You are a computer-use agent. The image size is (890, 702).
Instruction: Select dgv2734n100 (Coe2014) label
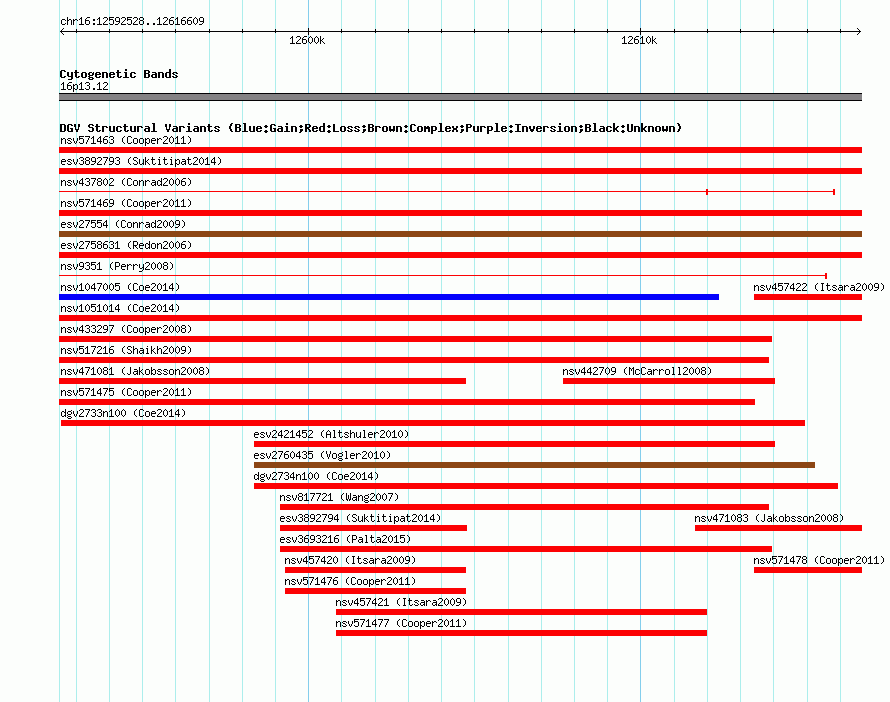pyautogui.click(x=316, y=476)
